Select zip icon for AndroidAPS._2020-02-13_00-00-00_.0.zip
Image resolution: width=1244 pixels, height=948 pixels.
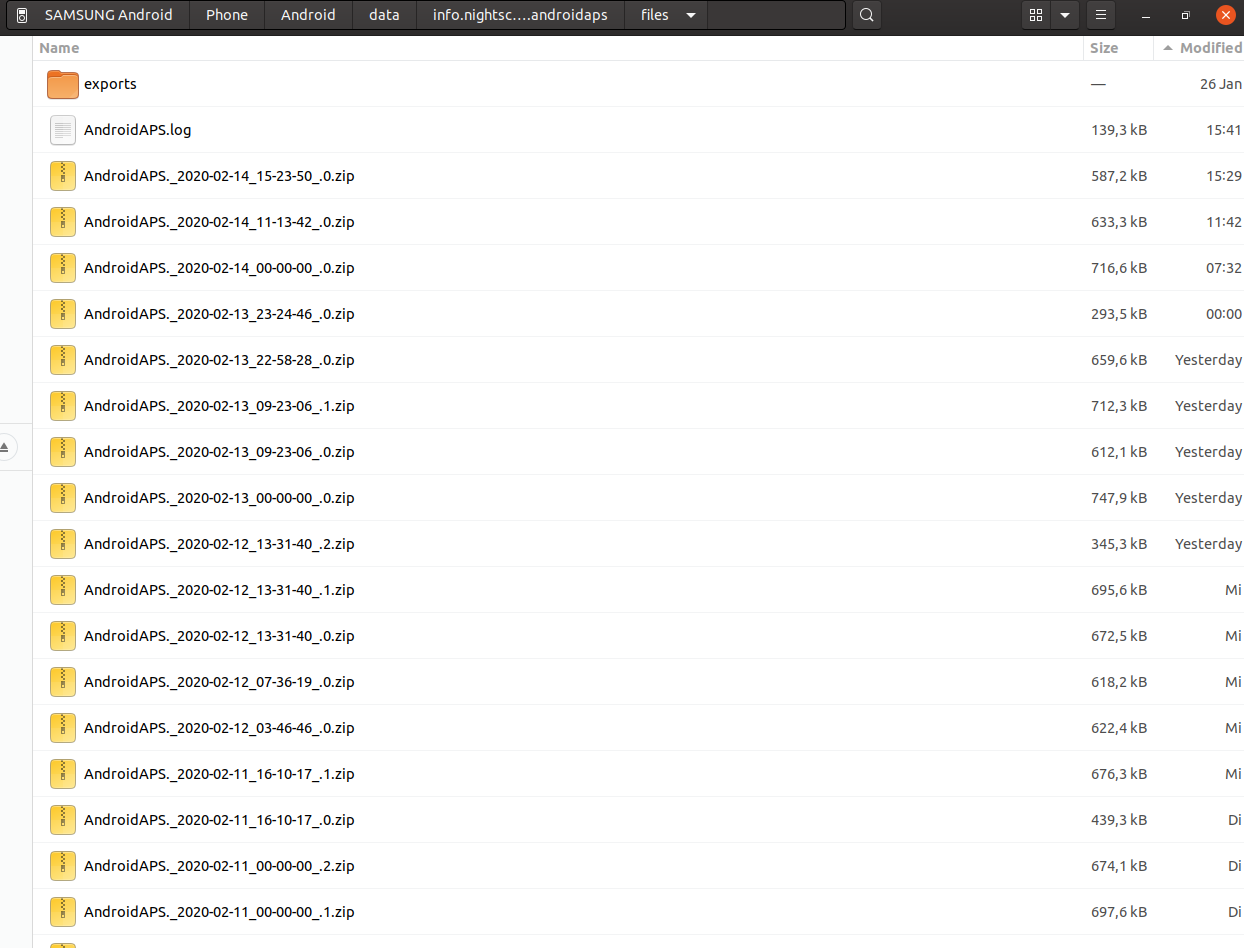pos(63,498)
